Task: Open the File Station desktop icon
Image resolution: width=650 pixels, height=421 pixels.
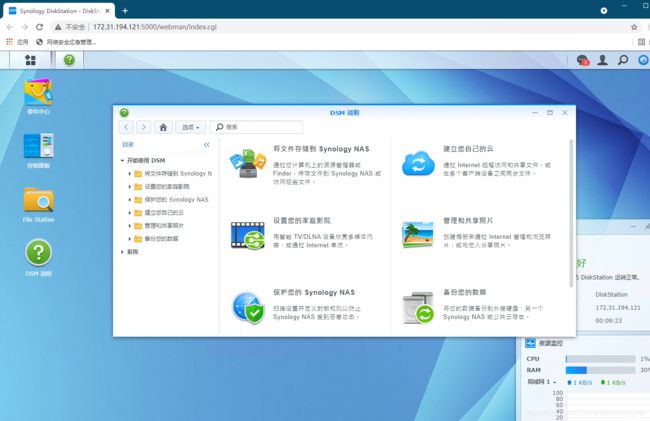Action: pos(39,200)
